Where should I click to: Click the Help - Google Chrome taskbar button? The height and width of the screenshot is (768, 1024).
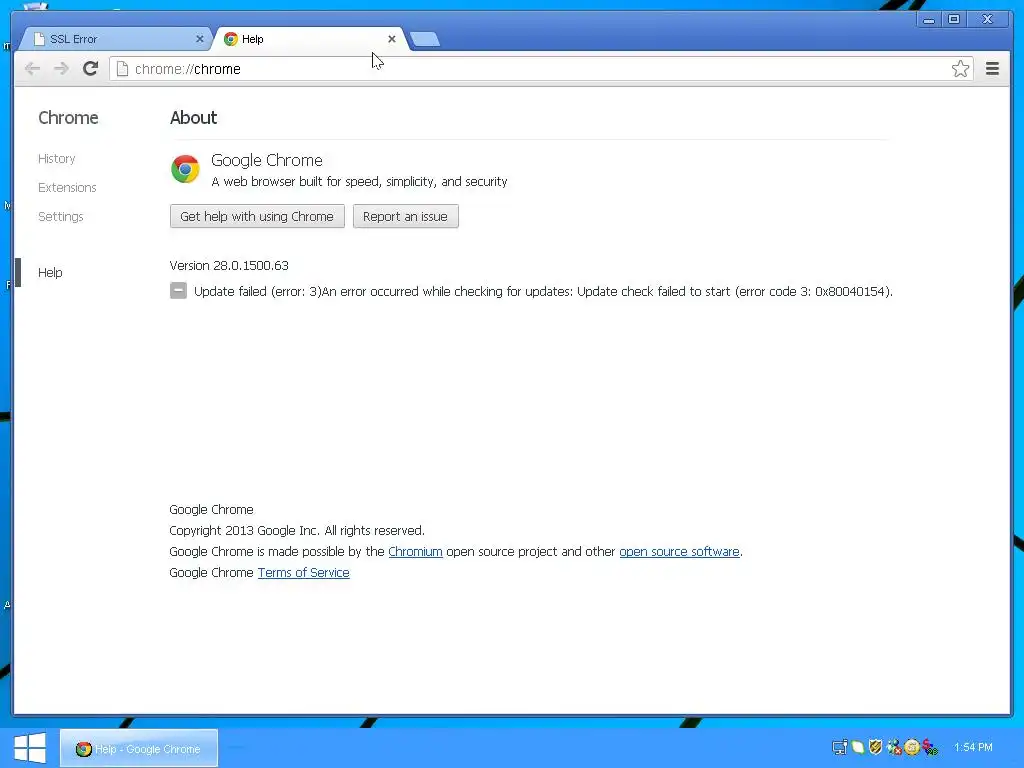click(x=138, y=748)
